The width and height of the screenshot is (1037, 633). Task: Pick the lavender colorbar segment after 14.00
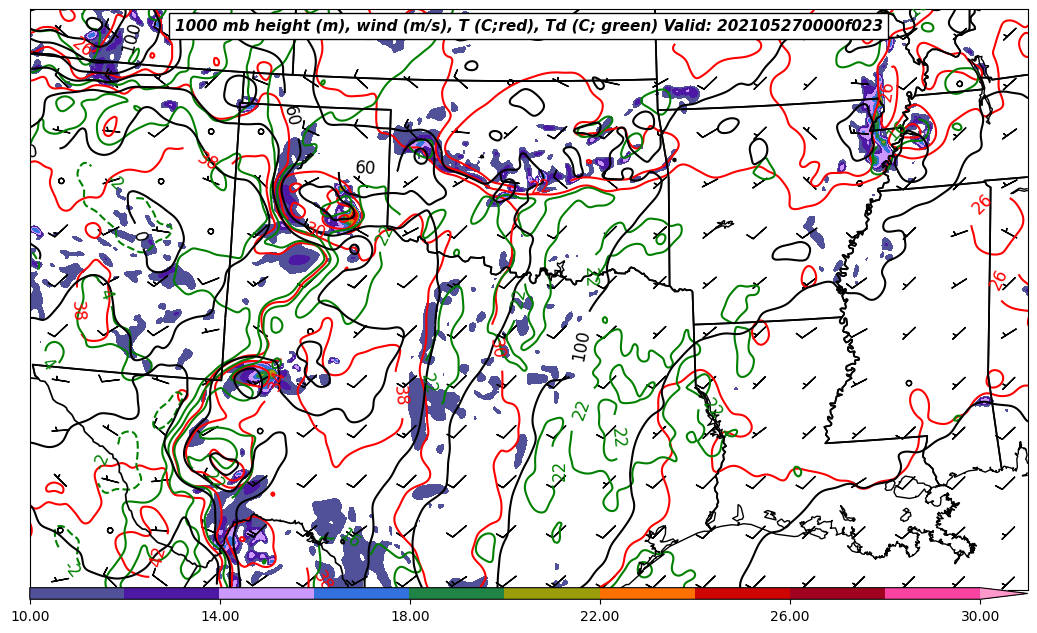[x=267, y=593]
